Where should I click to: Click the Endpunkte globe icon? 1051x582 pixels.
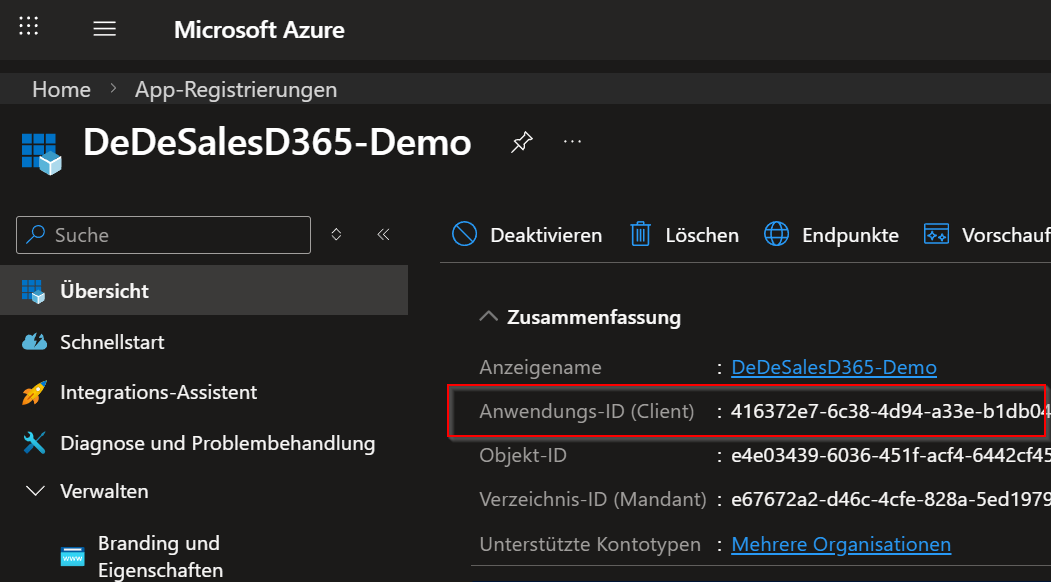click(776, 234)
